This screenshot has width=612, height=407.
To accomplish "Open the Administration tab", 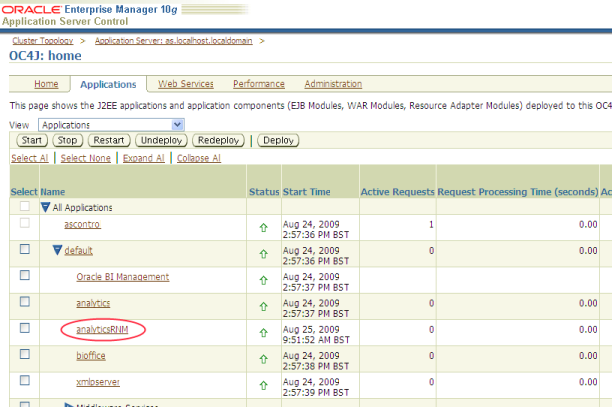I will (x=333, y=84).
